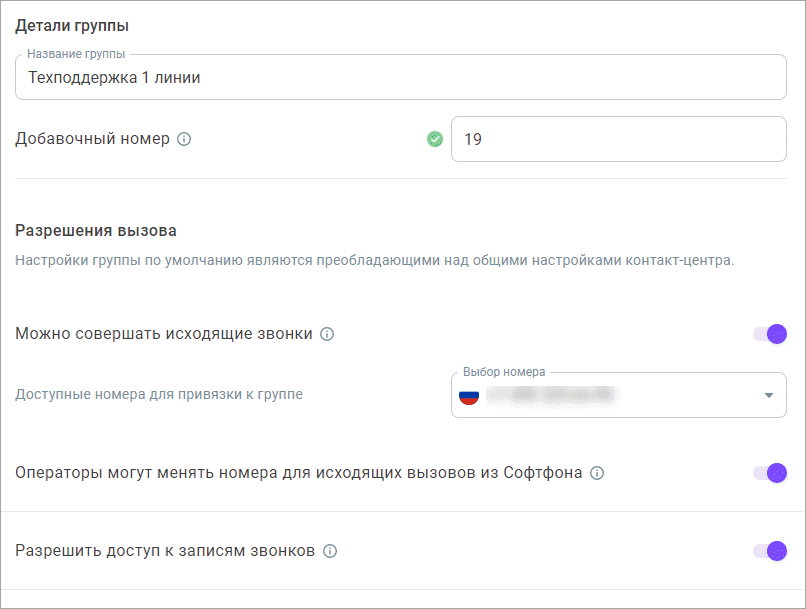Focus the Название группы input field

click(401, 77)
